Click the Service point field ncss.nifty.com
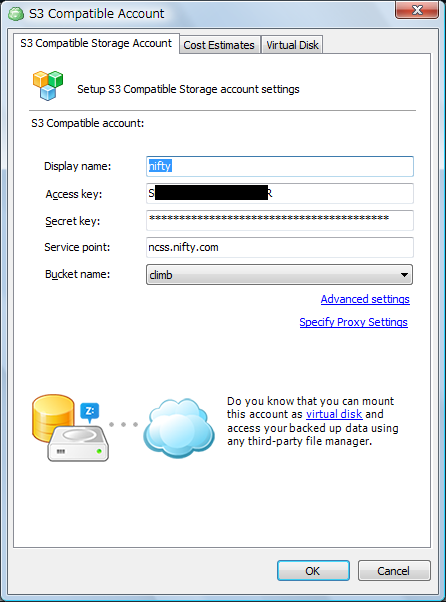This screenshot has width=446, height=602. point(280,247)
